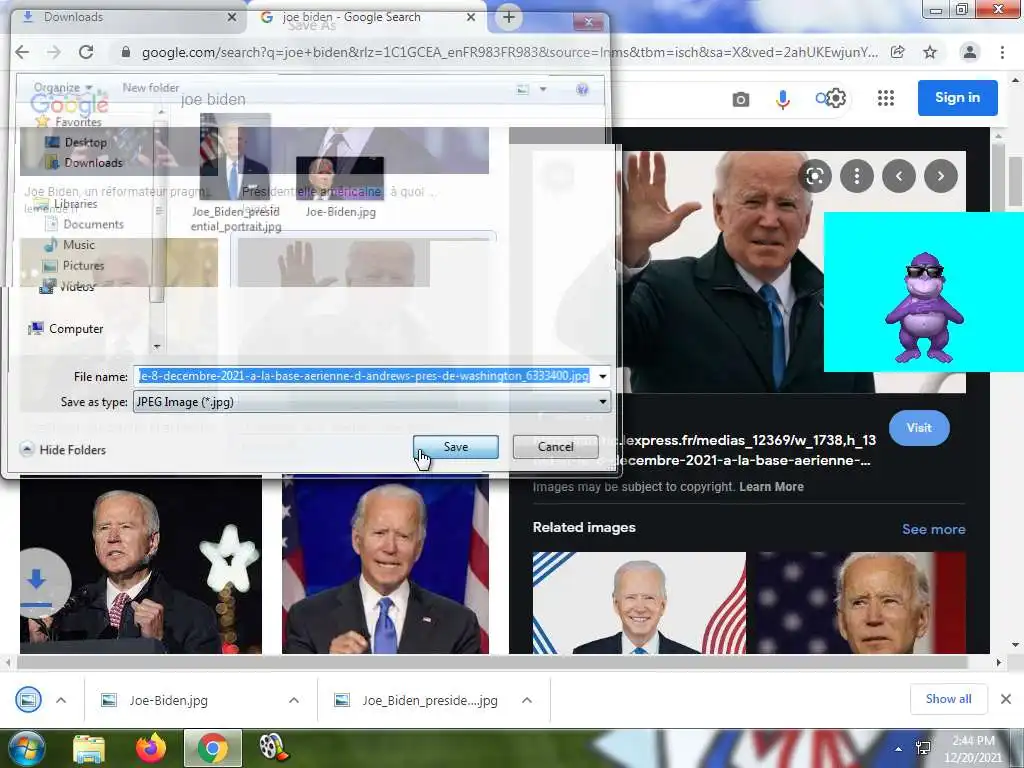Open the Biden with white star thumbnail

(140, 564)
